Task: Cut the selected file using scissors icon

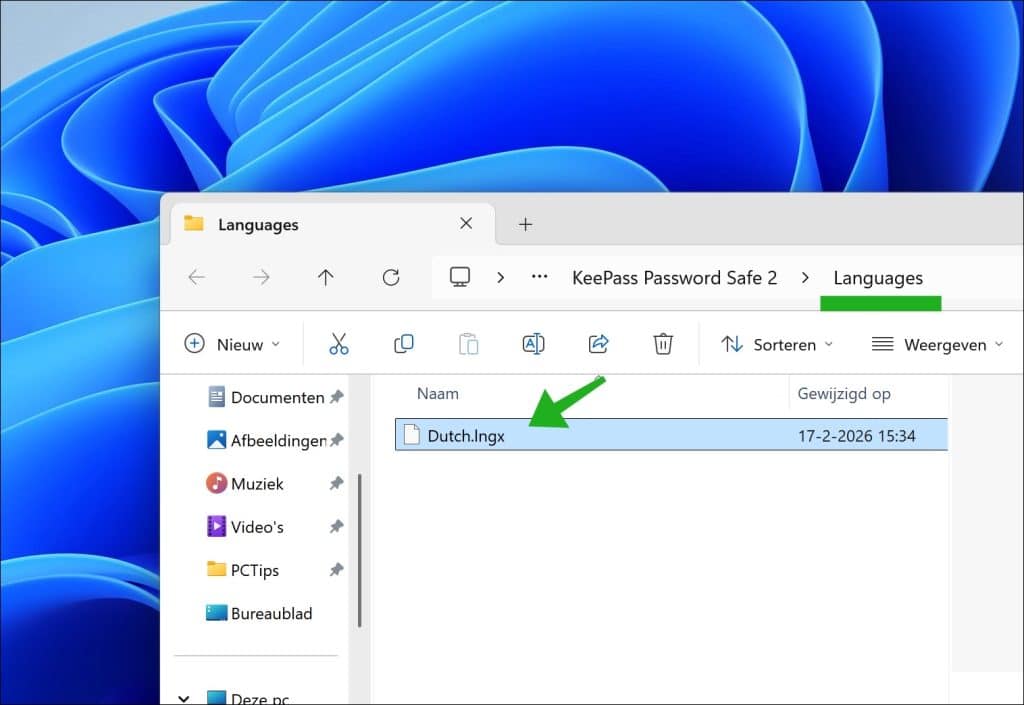Action: (x=339, y=344)
